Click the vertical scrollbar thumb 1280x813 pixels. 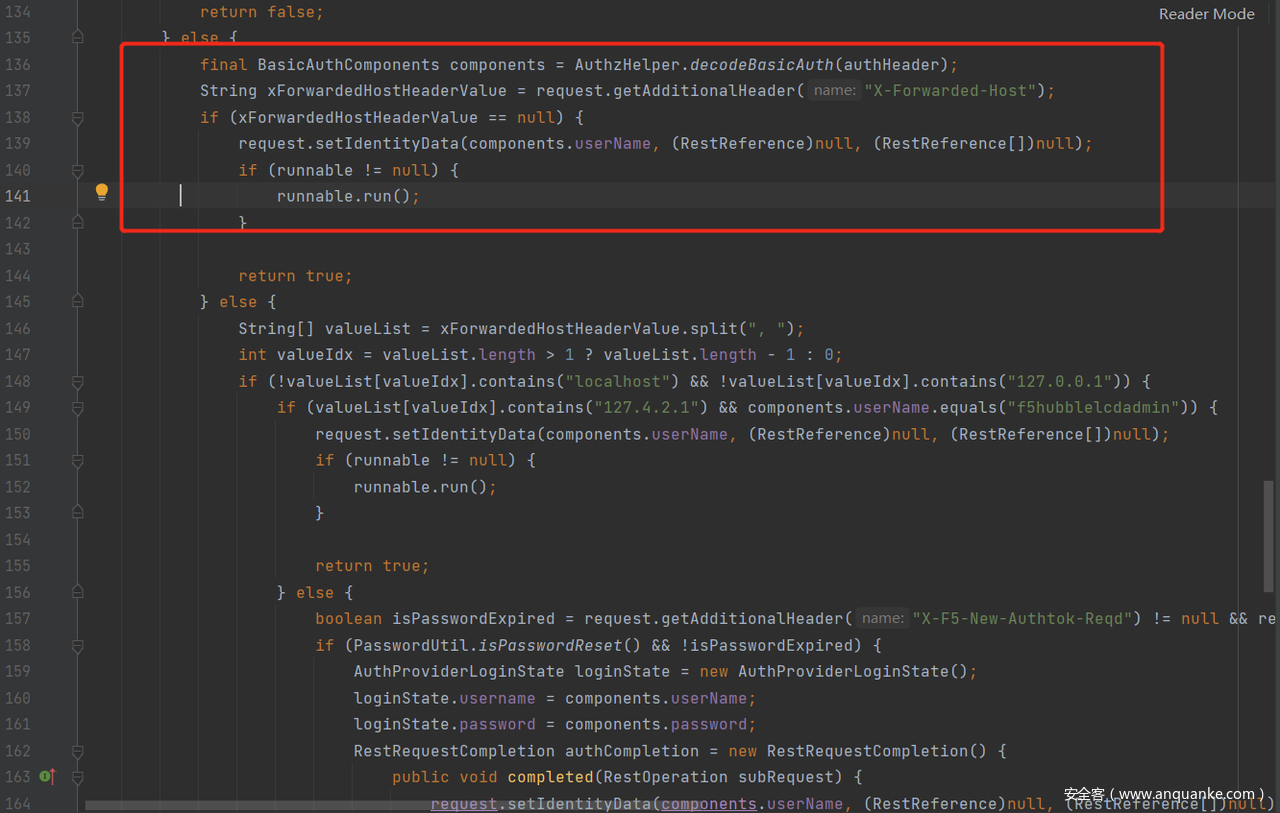(x=1270, y=510)
